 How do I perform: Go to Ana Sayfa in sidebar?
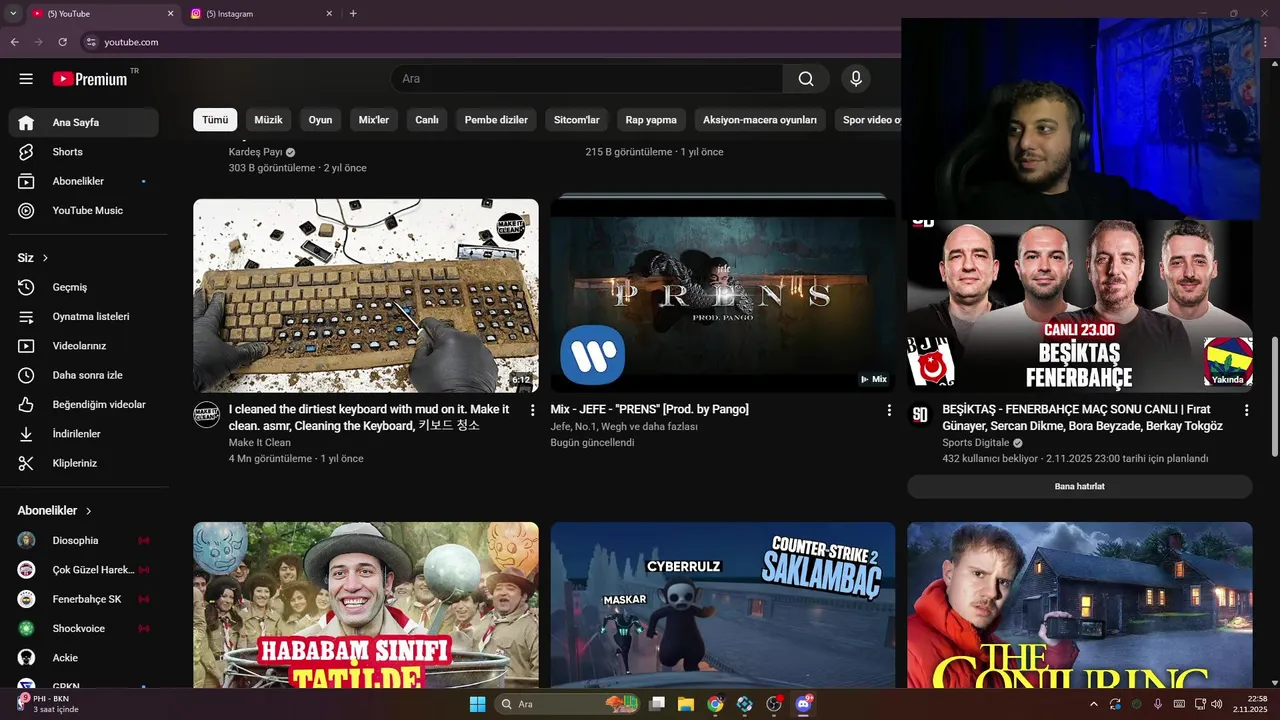point(84,122)
